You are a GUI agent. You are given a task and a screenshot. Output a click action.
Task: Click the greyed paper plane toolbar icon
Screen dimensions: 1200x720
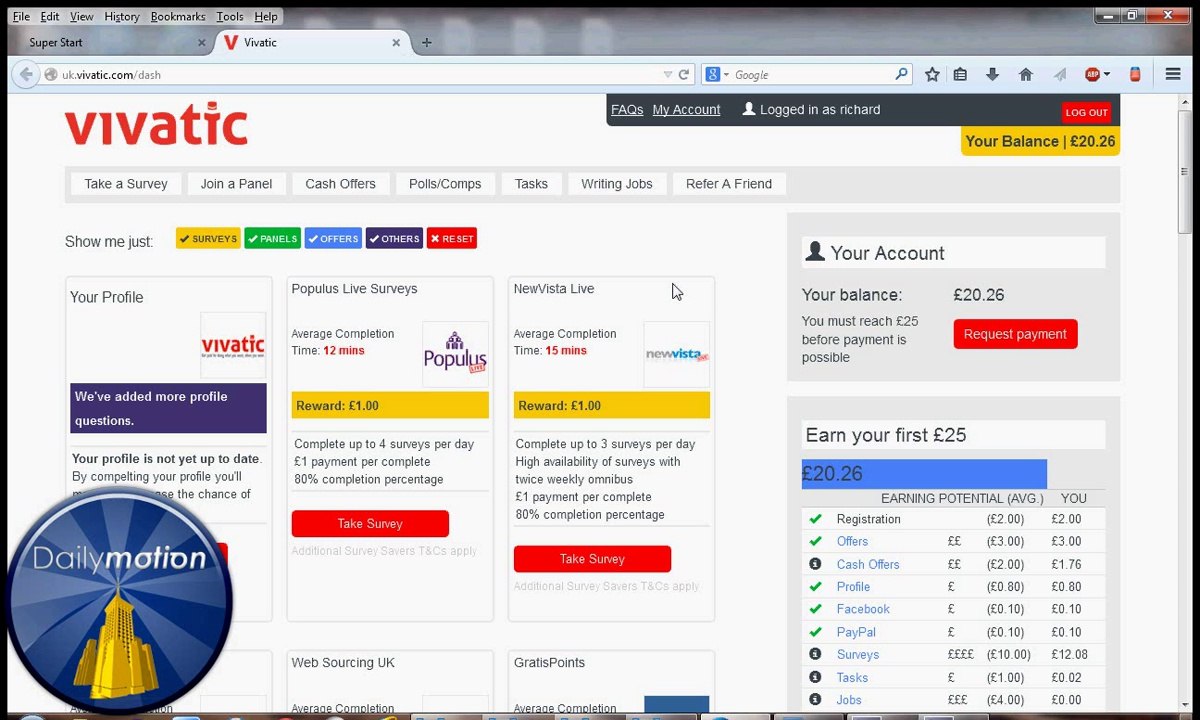1059,74
